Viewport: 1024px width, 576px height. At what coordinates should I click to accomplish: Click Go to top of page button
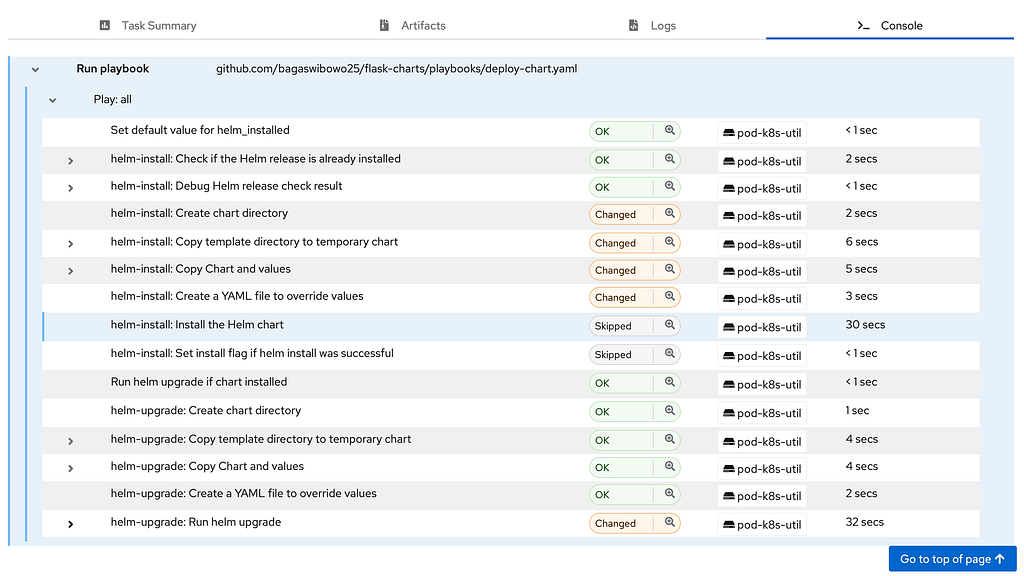(952, 559)
